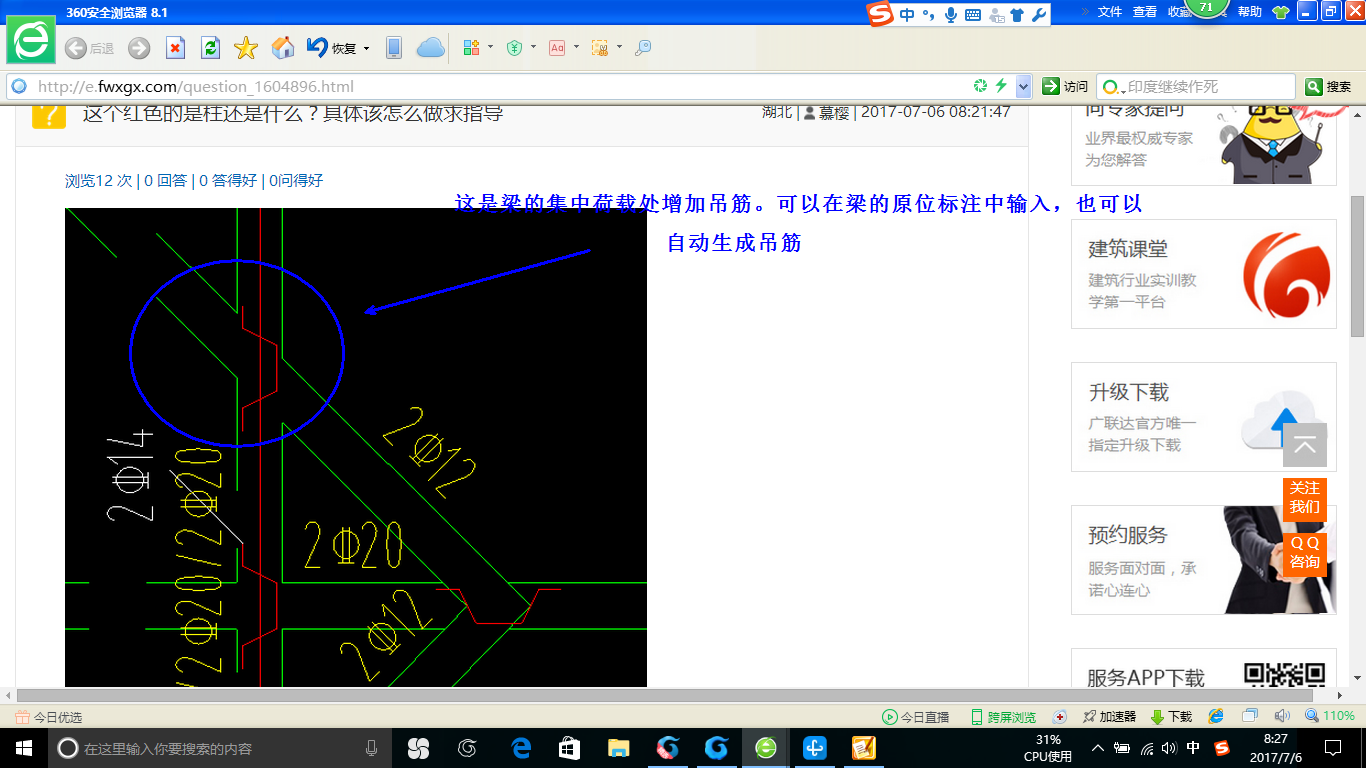Screen dimensions: 1366x768
Task: Open the cloud sync icon in toolbar
Action: (431, 48)
